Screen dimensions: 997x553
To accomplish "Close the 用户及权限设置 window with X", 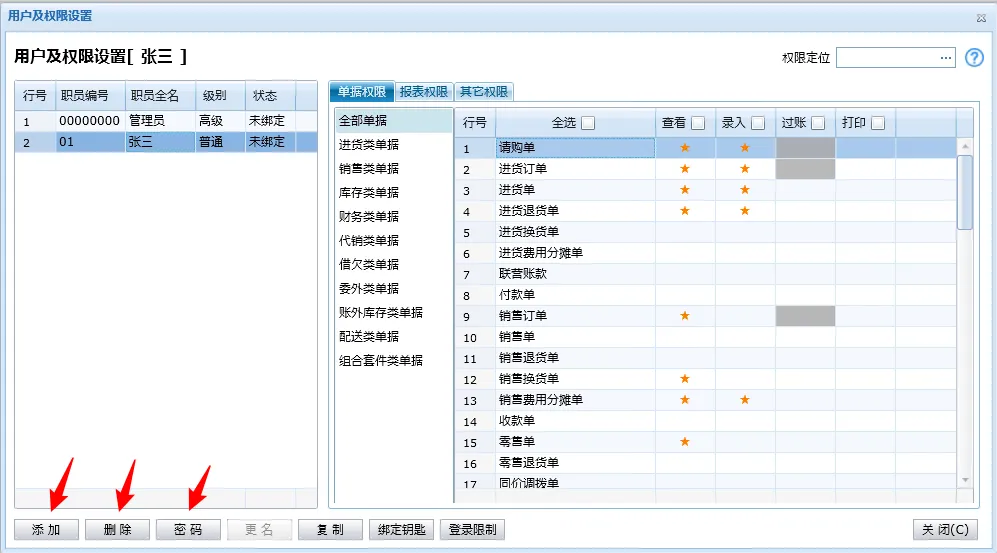I will tap(981, 18).
